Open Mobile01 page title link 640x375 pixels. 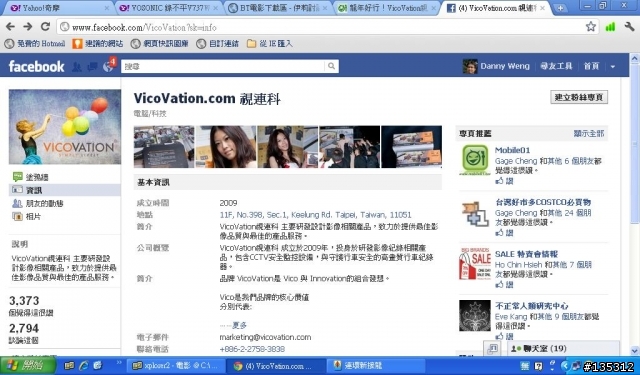coord(512,150)
